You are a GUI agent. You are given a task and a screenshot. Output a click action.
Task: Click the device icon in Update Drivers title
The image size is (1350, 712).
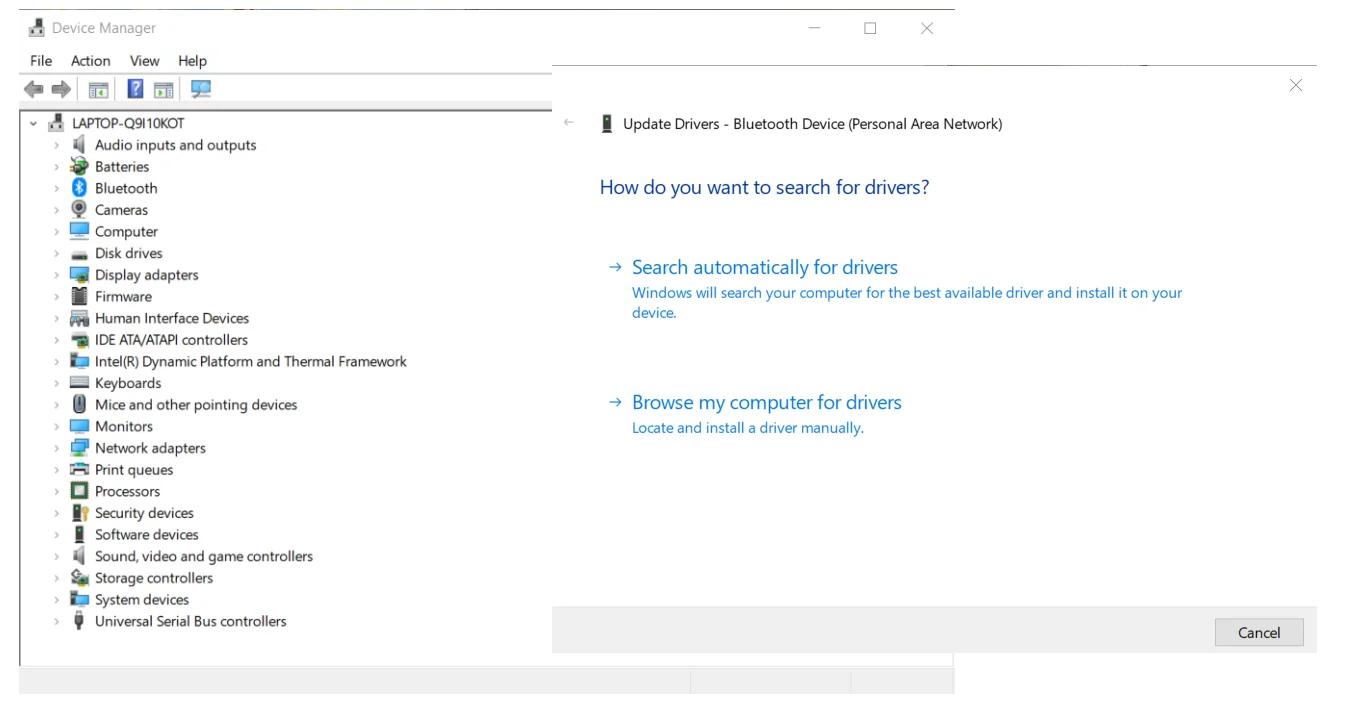tap(606, 124)
